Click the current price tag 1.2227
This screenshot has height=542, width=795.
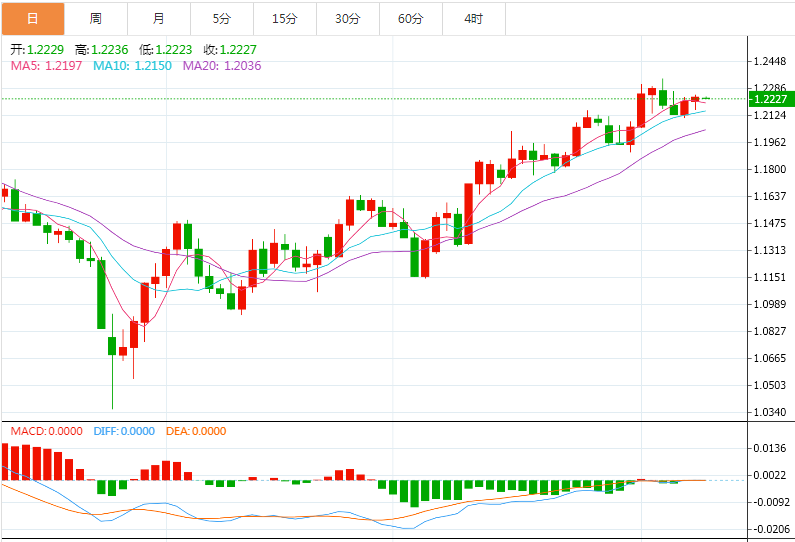click(x=771, y=99)
